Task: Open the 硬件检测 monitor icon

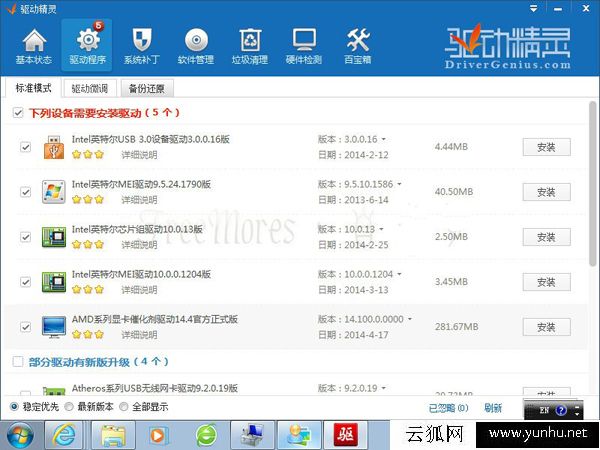Action: click(304, 46)
